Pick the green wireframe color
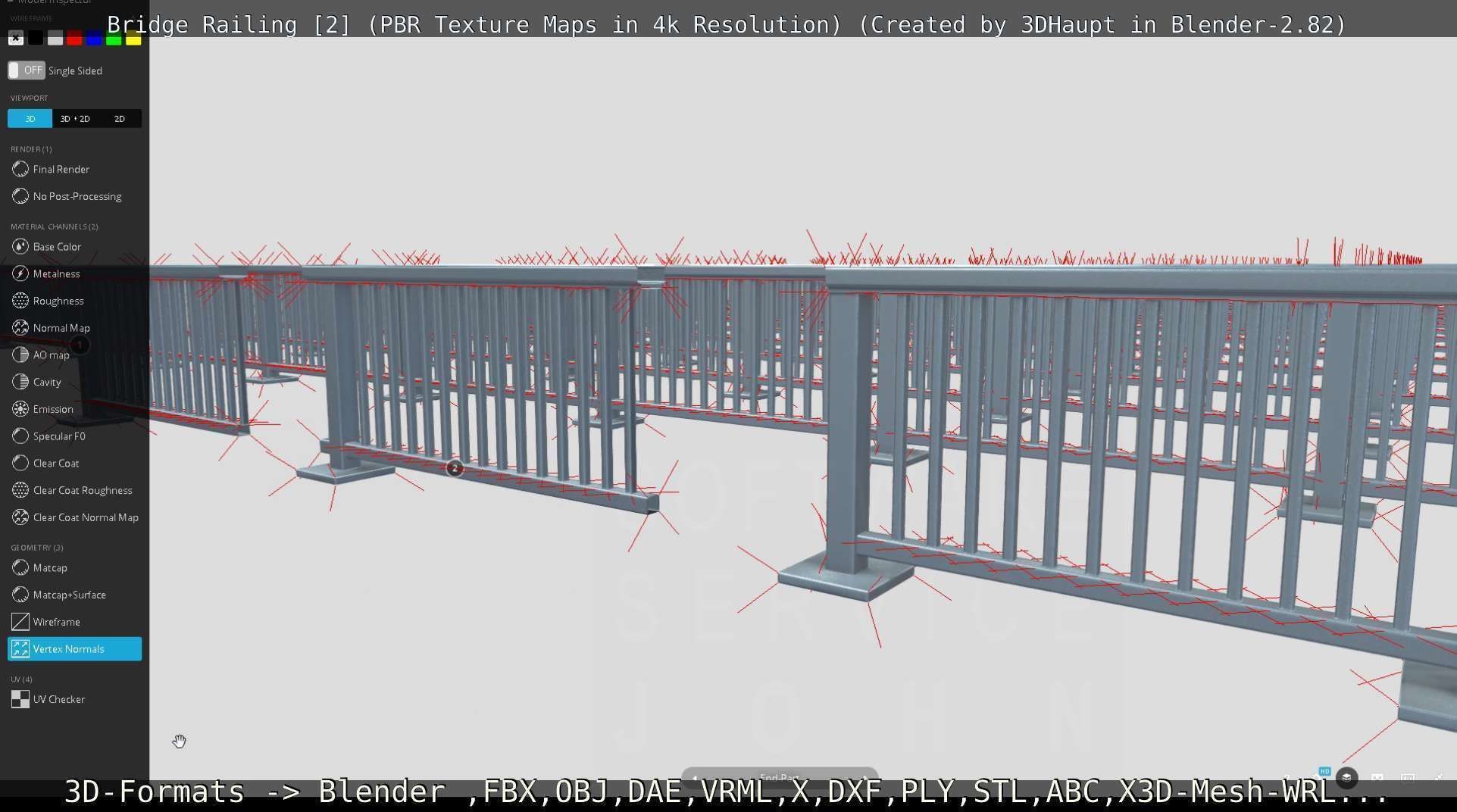The image size is (1457, 812). coord(114,38)
